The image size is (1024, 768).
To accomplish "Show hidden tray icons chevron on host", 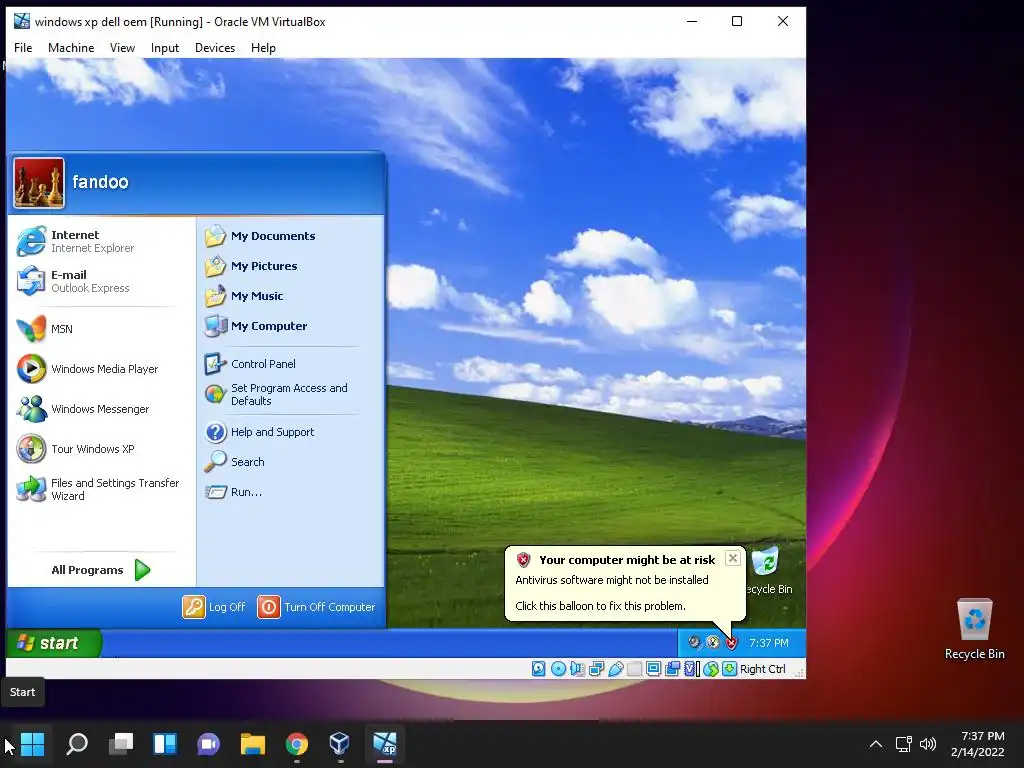I will tap(876, 744).
